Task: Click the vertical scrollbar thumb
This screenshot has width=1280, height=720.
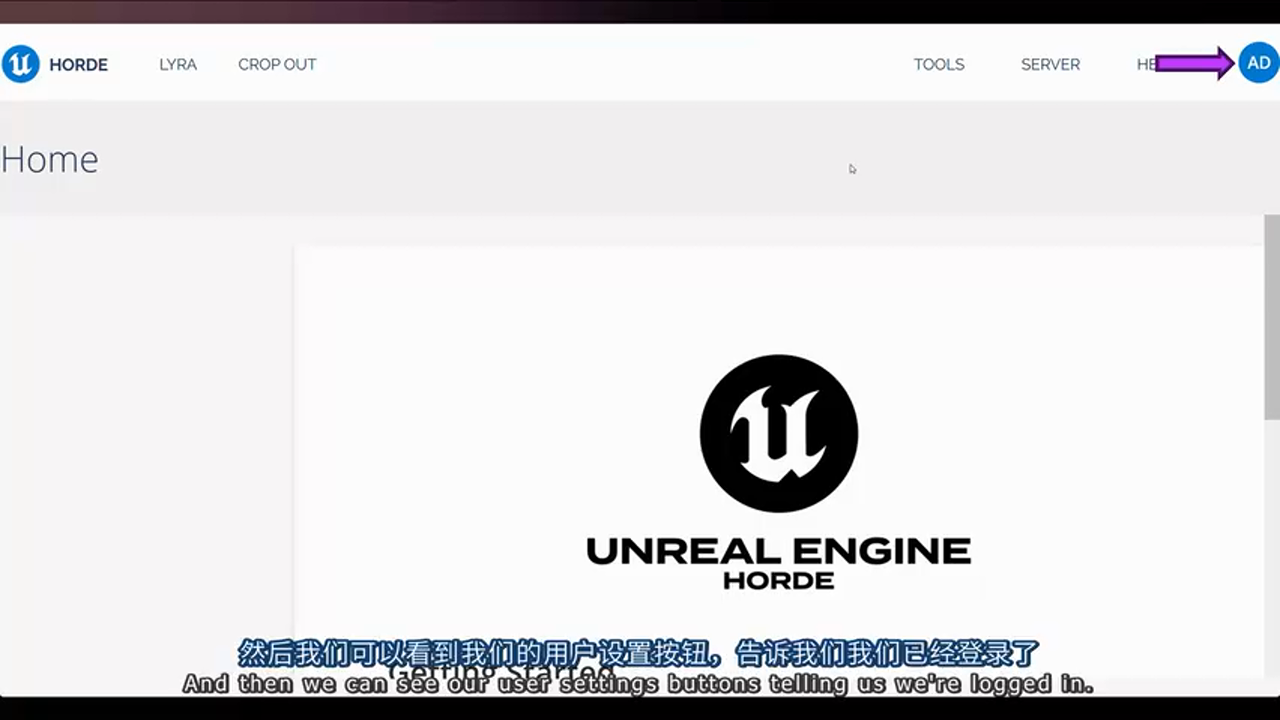Action: pyautogui.click(x=1271, y=316)
